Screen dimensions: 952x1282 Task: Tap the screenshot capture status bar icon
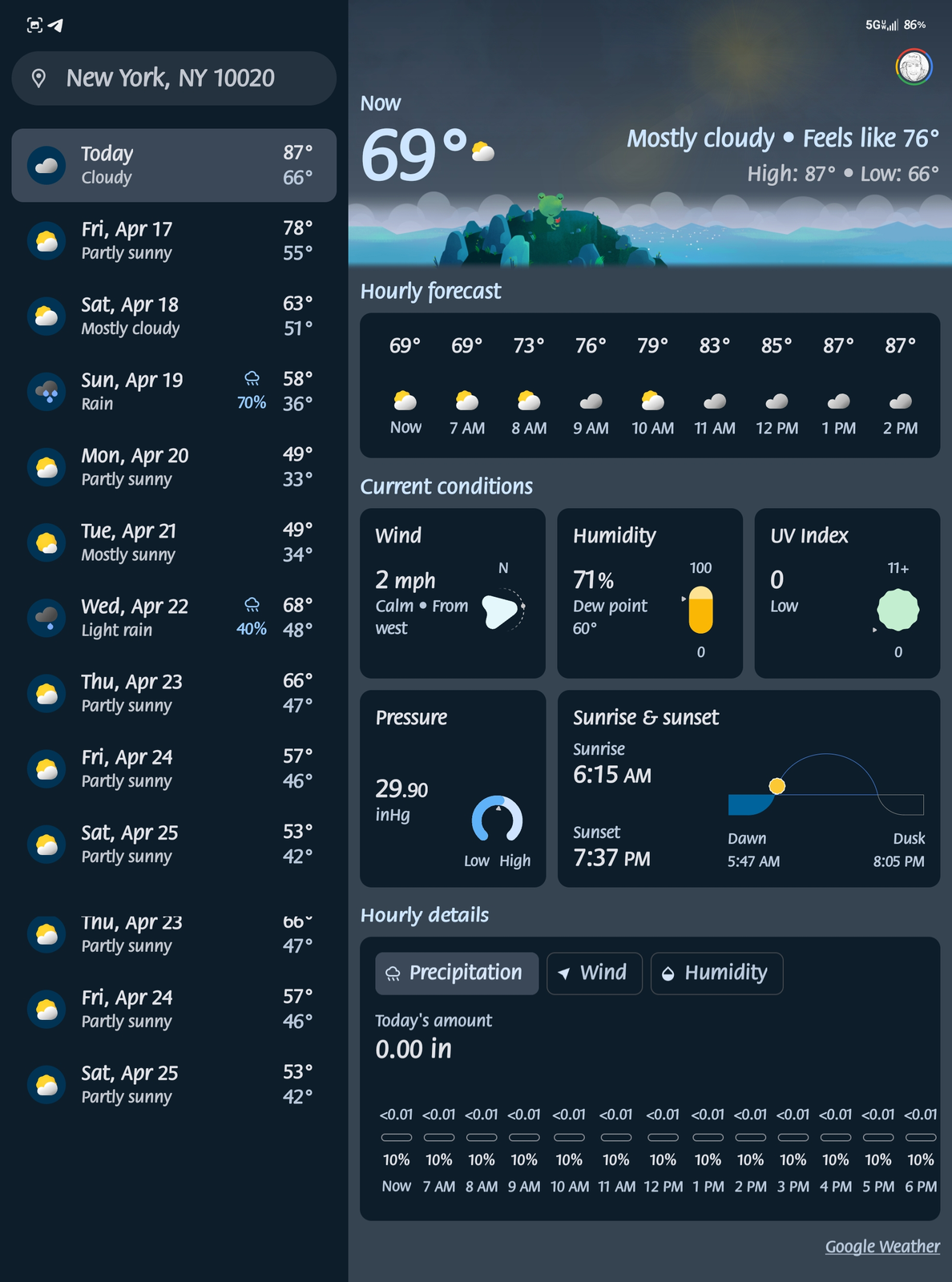[34, 25]
